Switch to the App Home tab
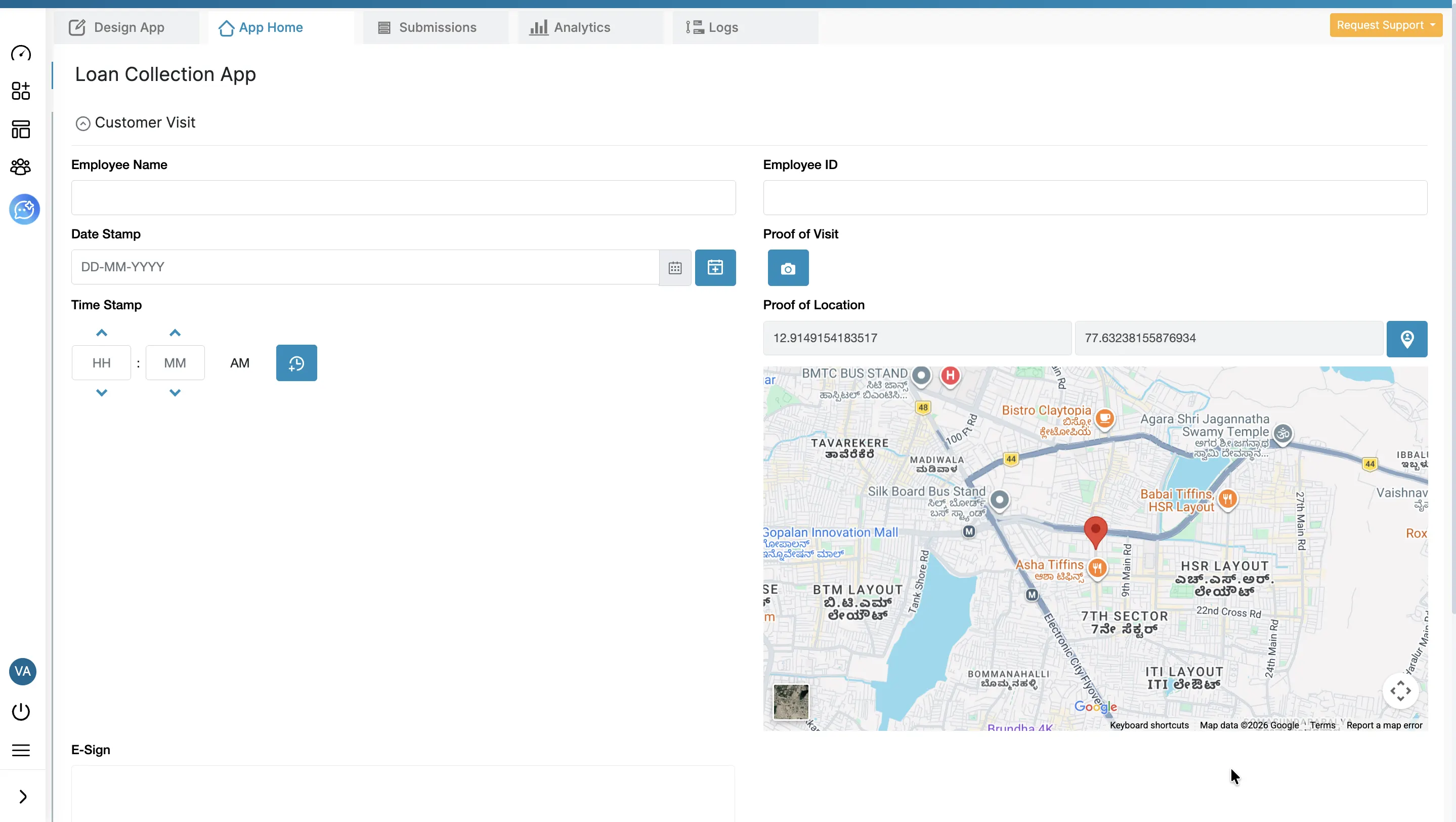The height and width of the screenshot is (822, 1456). [280, 27]
